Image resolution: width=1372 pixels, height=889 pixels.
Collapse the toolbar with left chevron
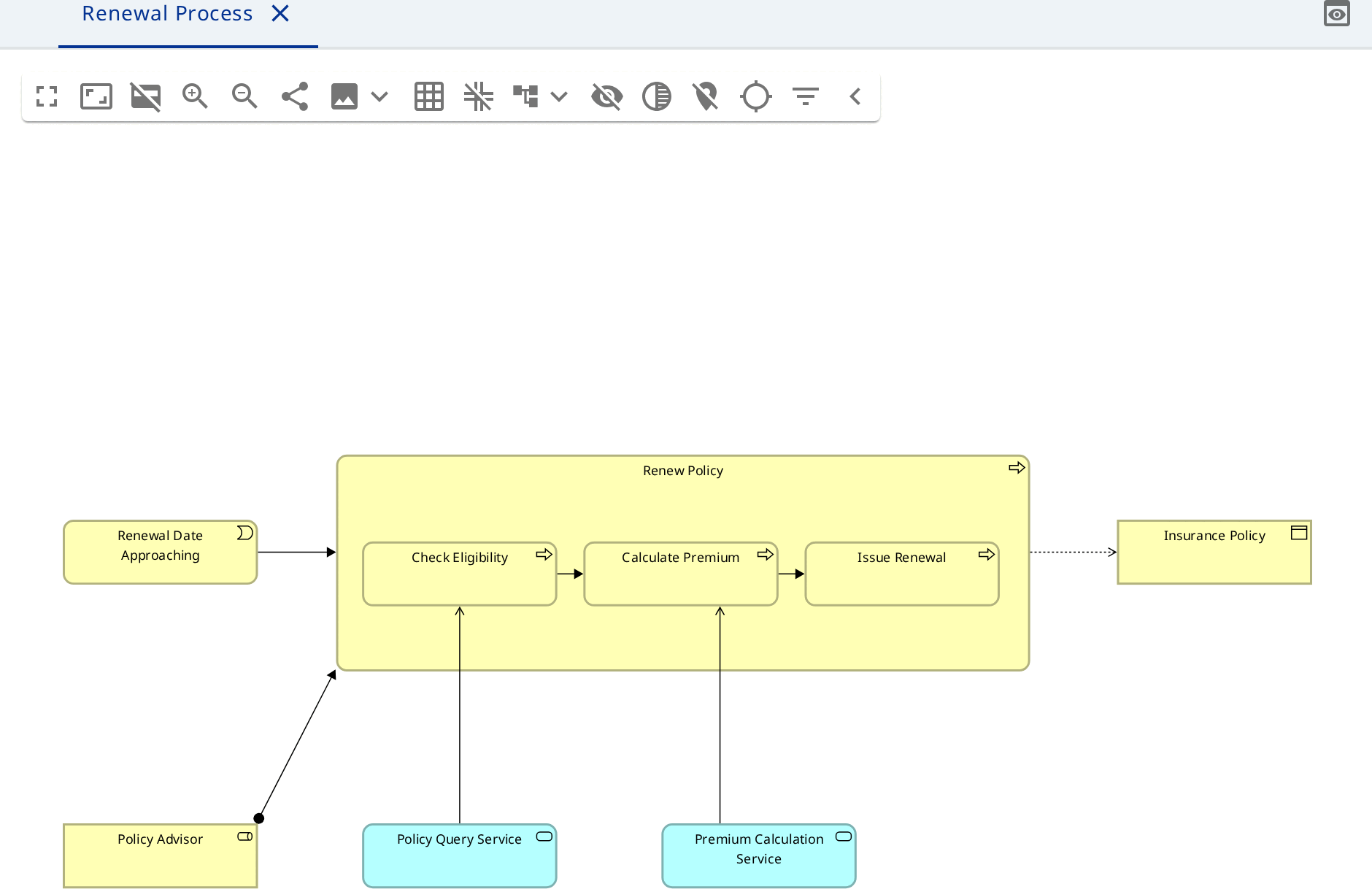point(855,96)
